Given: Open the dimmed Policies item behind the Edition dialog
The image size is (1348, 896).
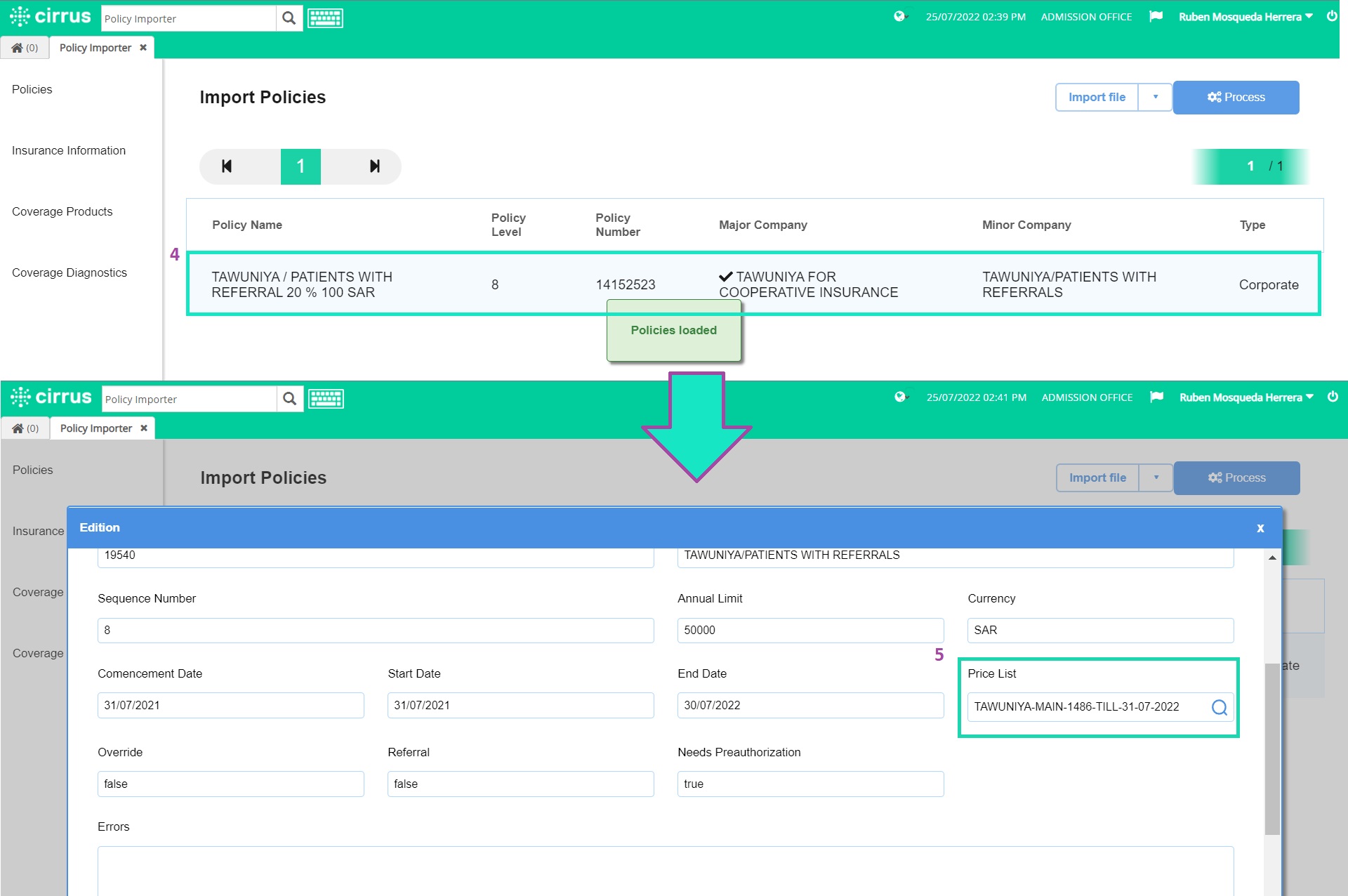Looking at the screenshot, I should click(33, 470).
